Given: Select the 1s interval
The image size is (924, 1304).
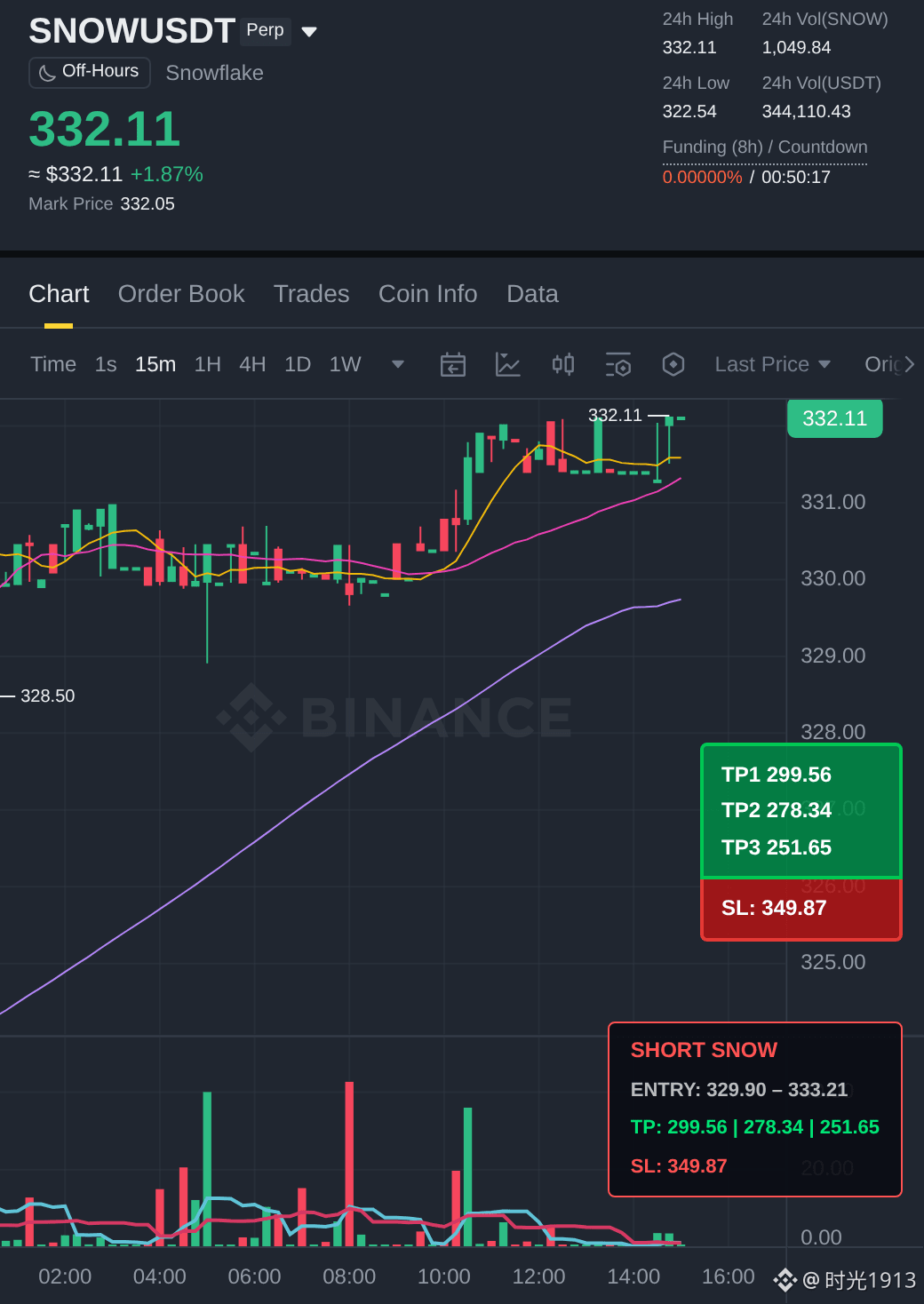Looking at the screenshot, I should pos(106,364).
